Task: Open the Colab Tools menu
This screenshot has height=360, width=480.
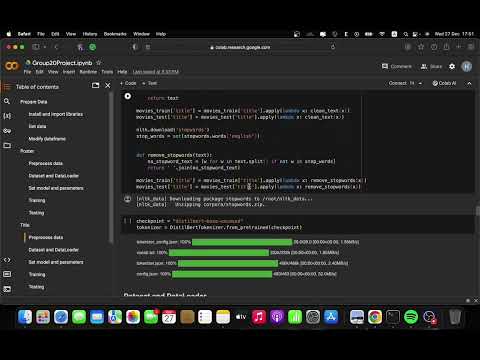Action: point(107,72)
